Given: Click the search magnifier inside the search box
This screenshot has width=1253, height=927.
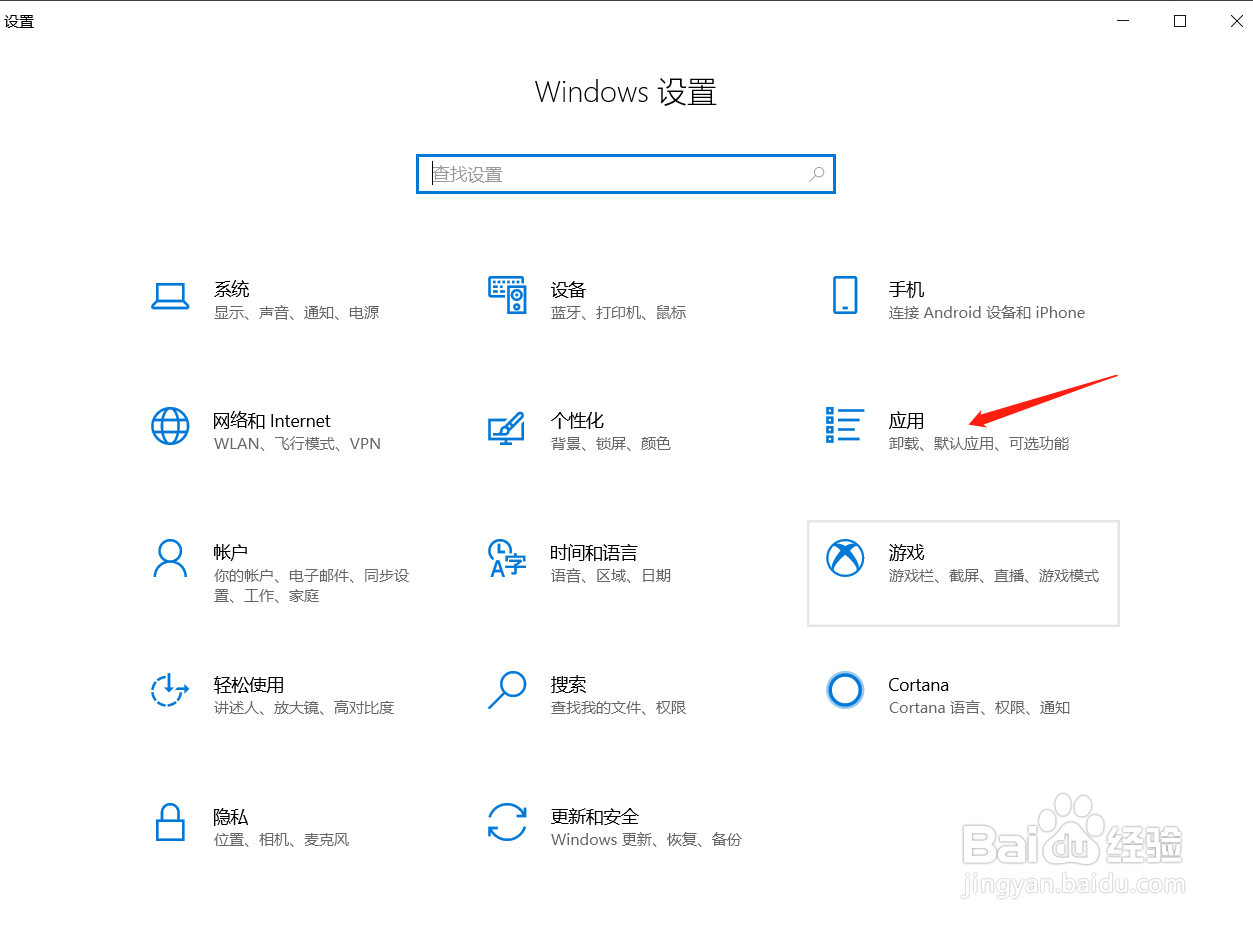Looking at the screenshot, I should (x=817, y=174).
